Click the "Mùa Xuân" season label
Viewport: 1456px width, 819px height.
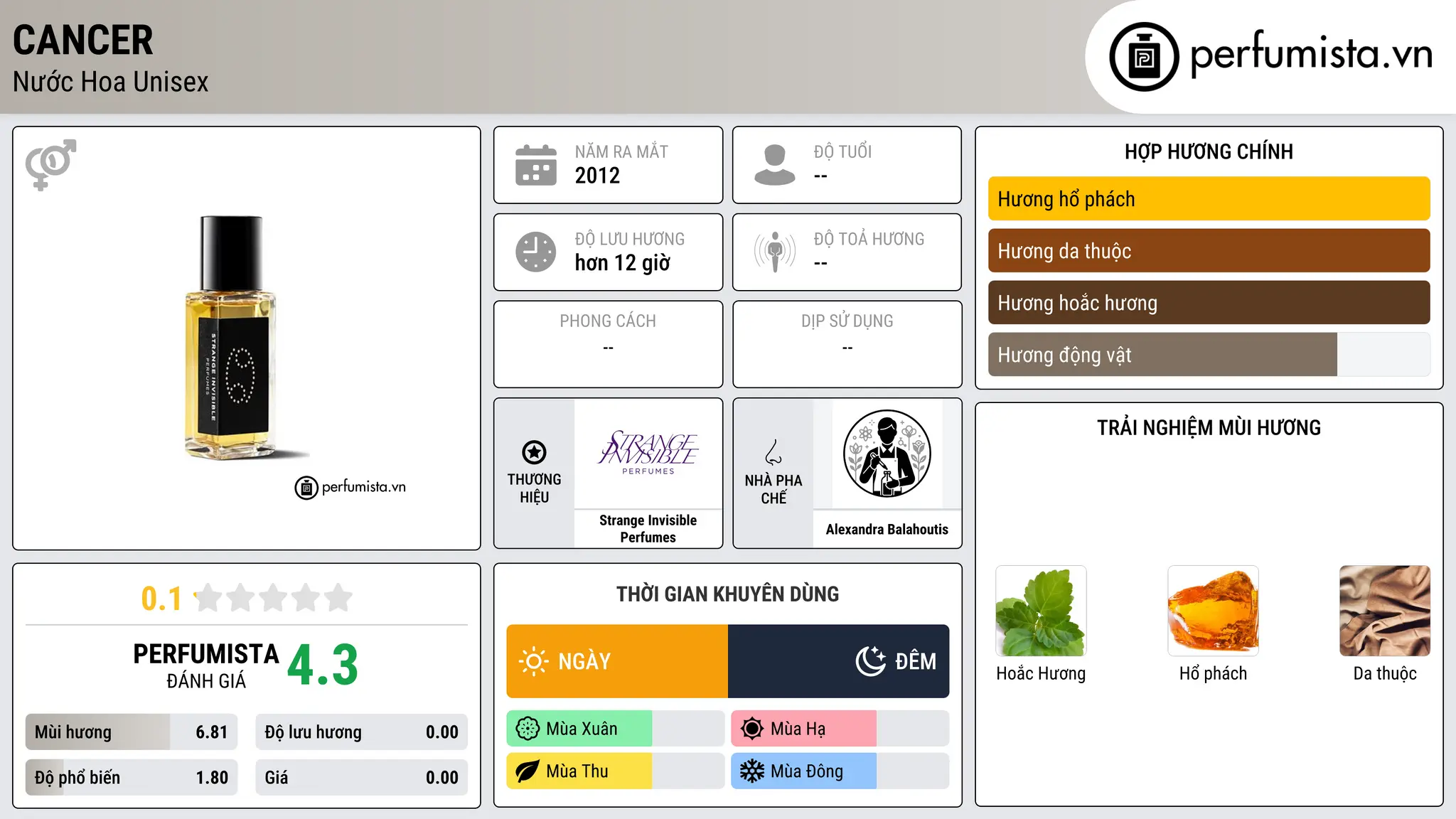[x=582, y=729]
